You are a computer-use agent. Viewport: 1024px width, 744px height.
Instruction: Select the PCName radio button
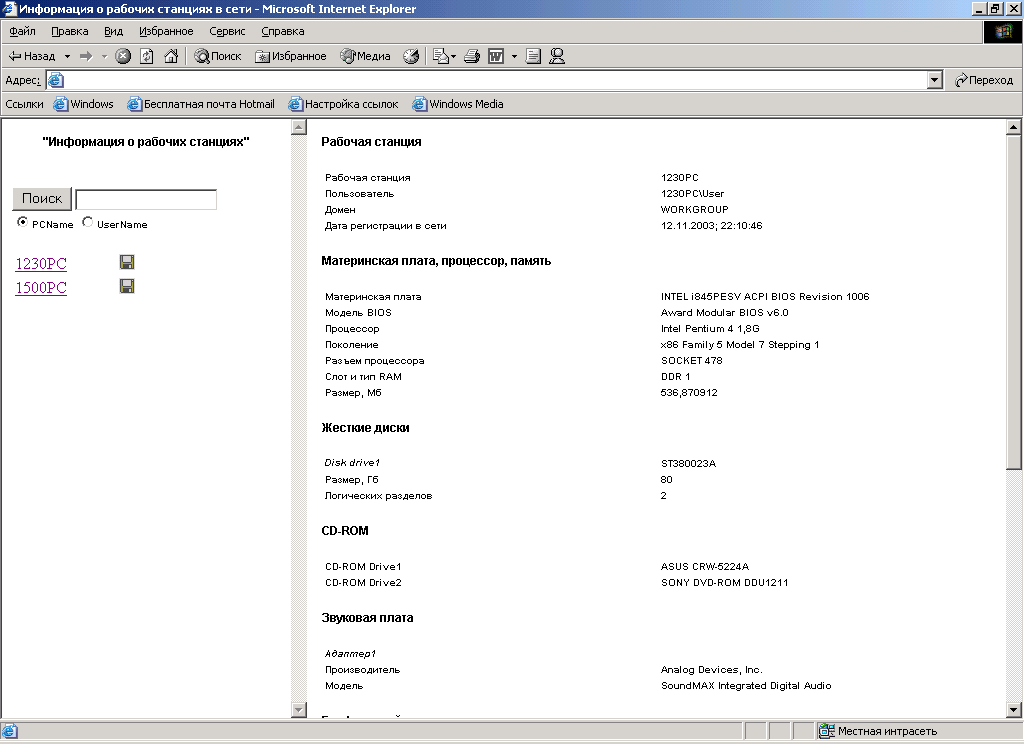coord(23,222)
